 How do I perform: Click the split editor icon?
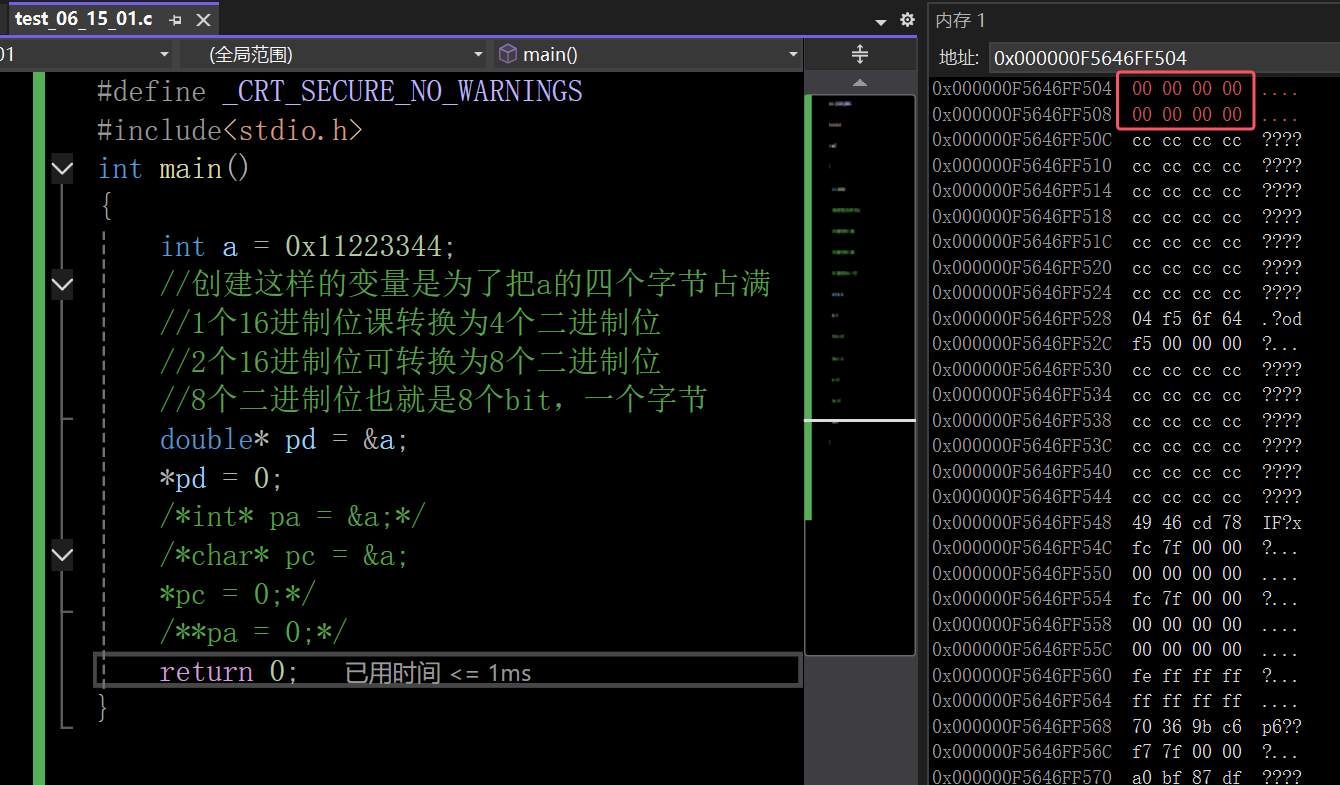click(859, 54)
